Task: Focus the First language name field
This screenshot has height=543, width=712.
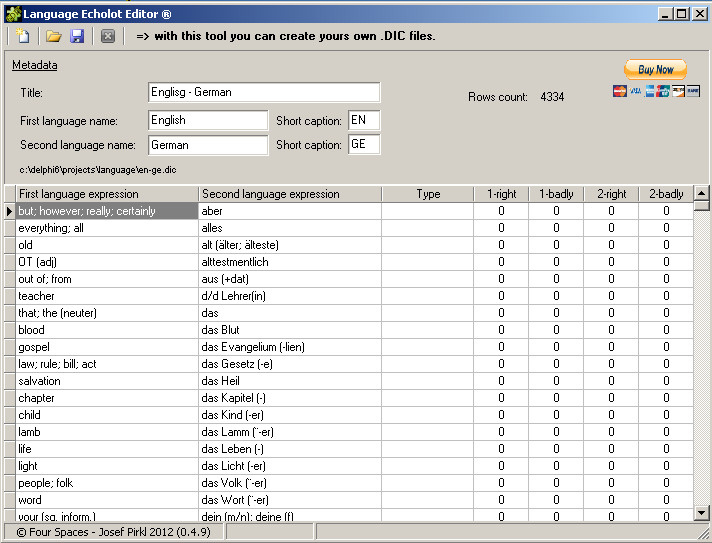Action: [208, 120]
